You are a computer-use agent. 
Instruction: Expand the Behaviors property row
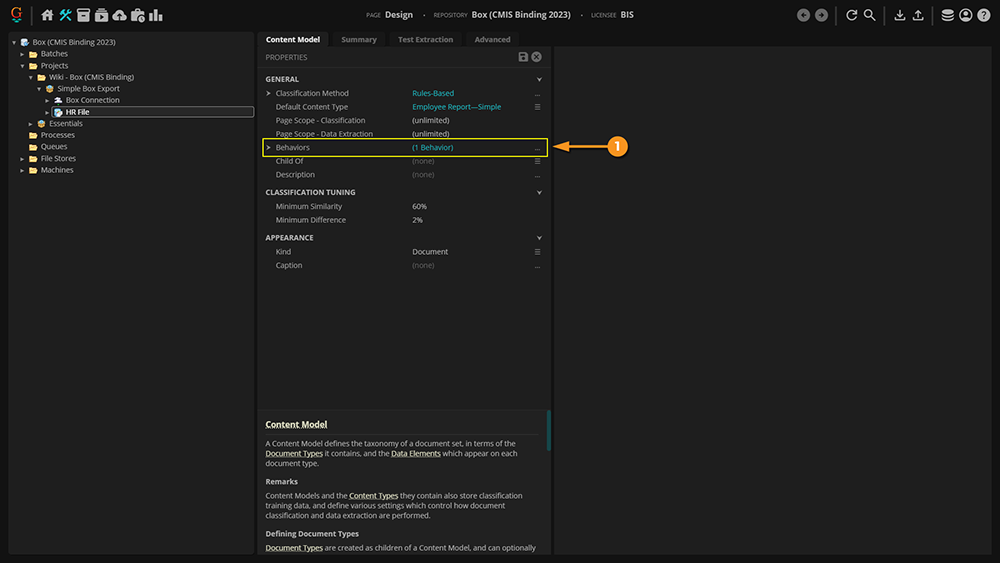268,148
